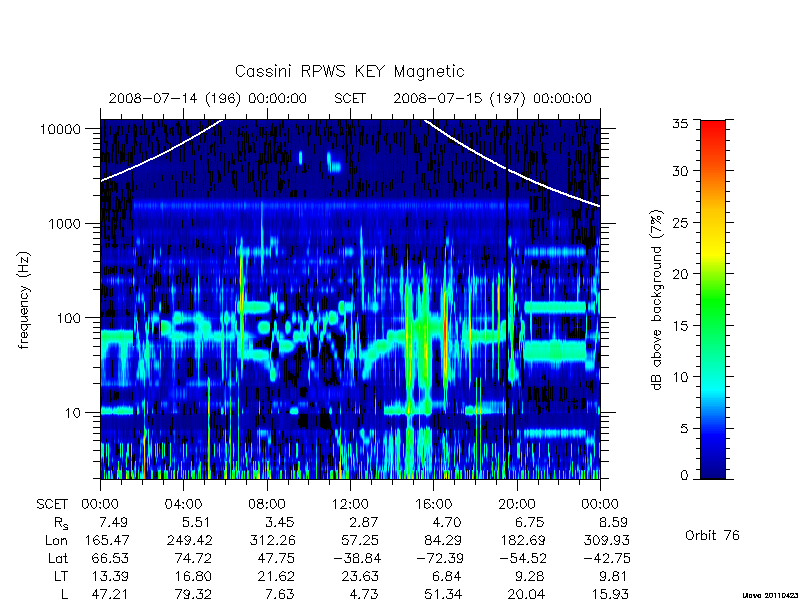This screenshot has height=600, width=800.
Task: Click the 'SCET' label between the header dates
Action: click(350, 98)
